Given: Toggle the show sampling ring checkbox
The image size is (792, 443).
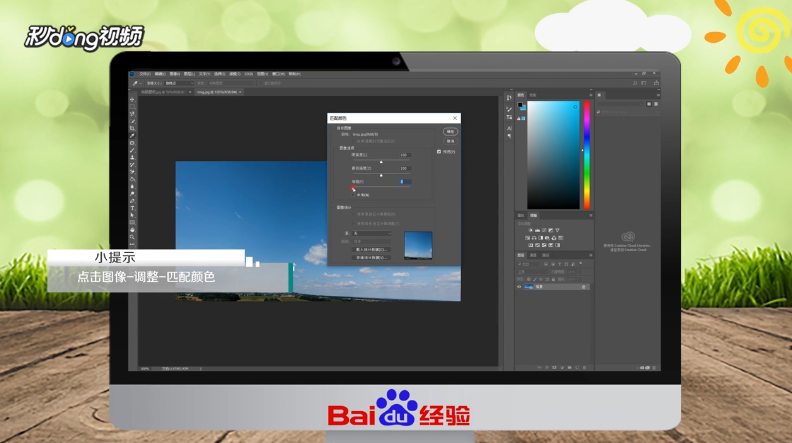Looking at the screenshot, I should pos(260,83).
